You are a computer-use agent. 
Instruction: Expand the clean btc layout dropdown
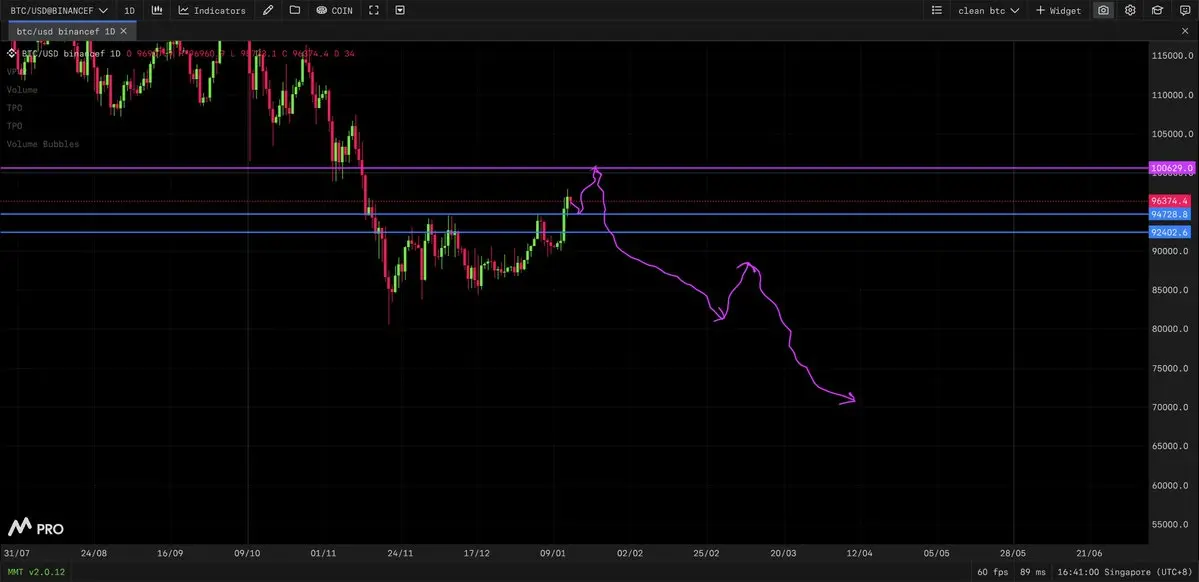[x=989, y=11]
